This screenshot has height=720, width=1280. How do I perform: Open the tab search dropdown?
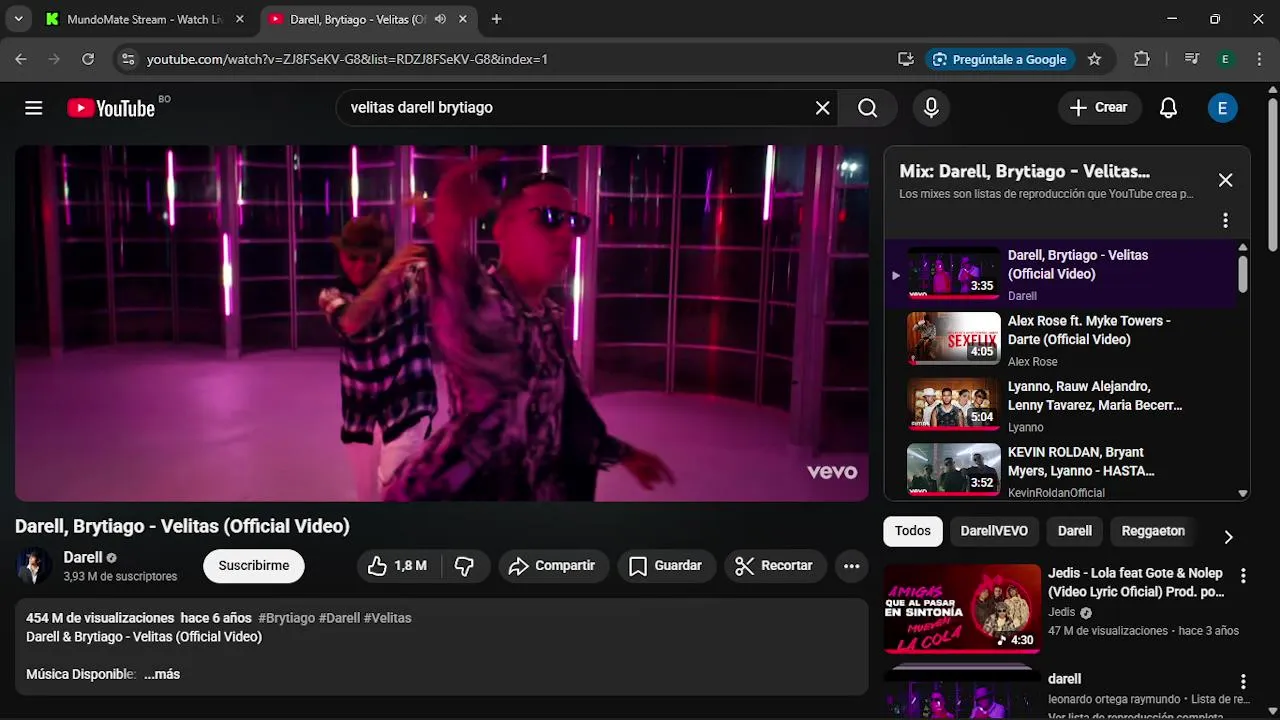coord(18,19)
